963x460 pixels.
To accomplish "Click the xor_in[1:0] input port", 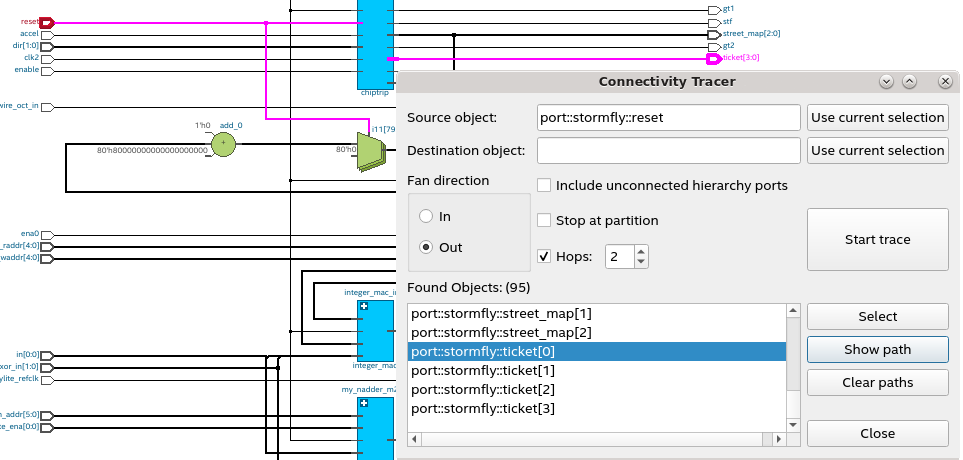I will pos(47,367).
